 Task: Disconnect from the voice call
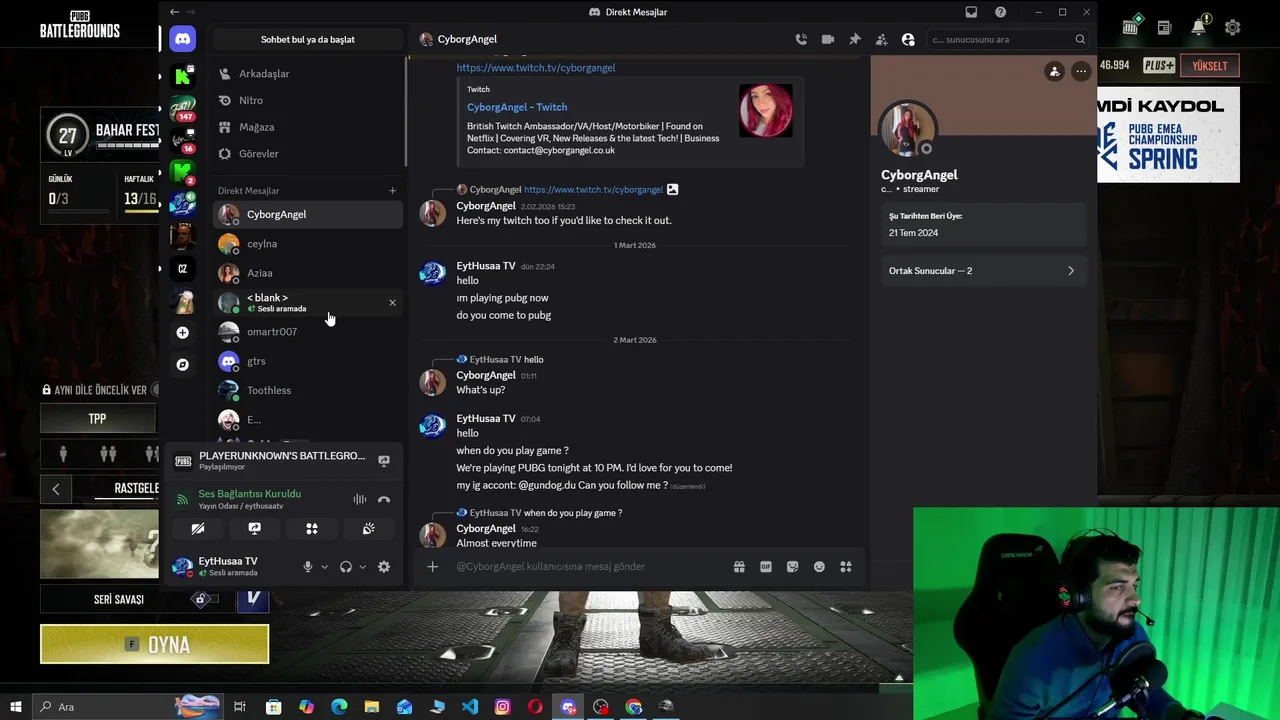click(x=384, y=499)
